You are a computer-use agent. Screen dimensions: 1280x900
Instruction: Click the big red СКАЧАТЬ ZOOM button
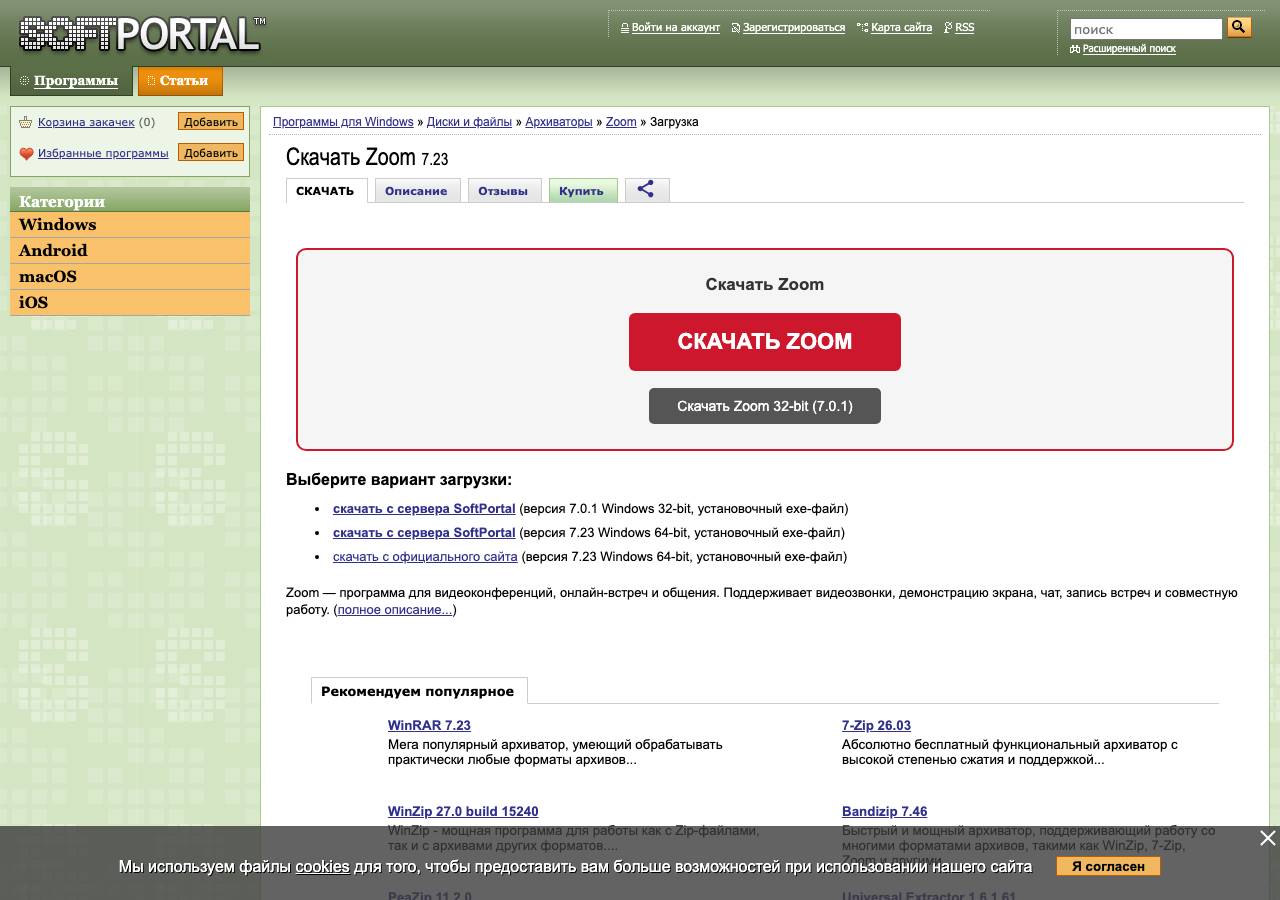[x=765, y=342]
